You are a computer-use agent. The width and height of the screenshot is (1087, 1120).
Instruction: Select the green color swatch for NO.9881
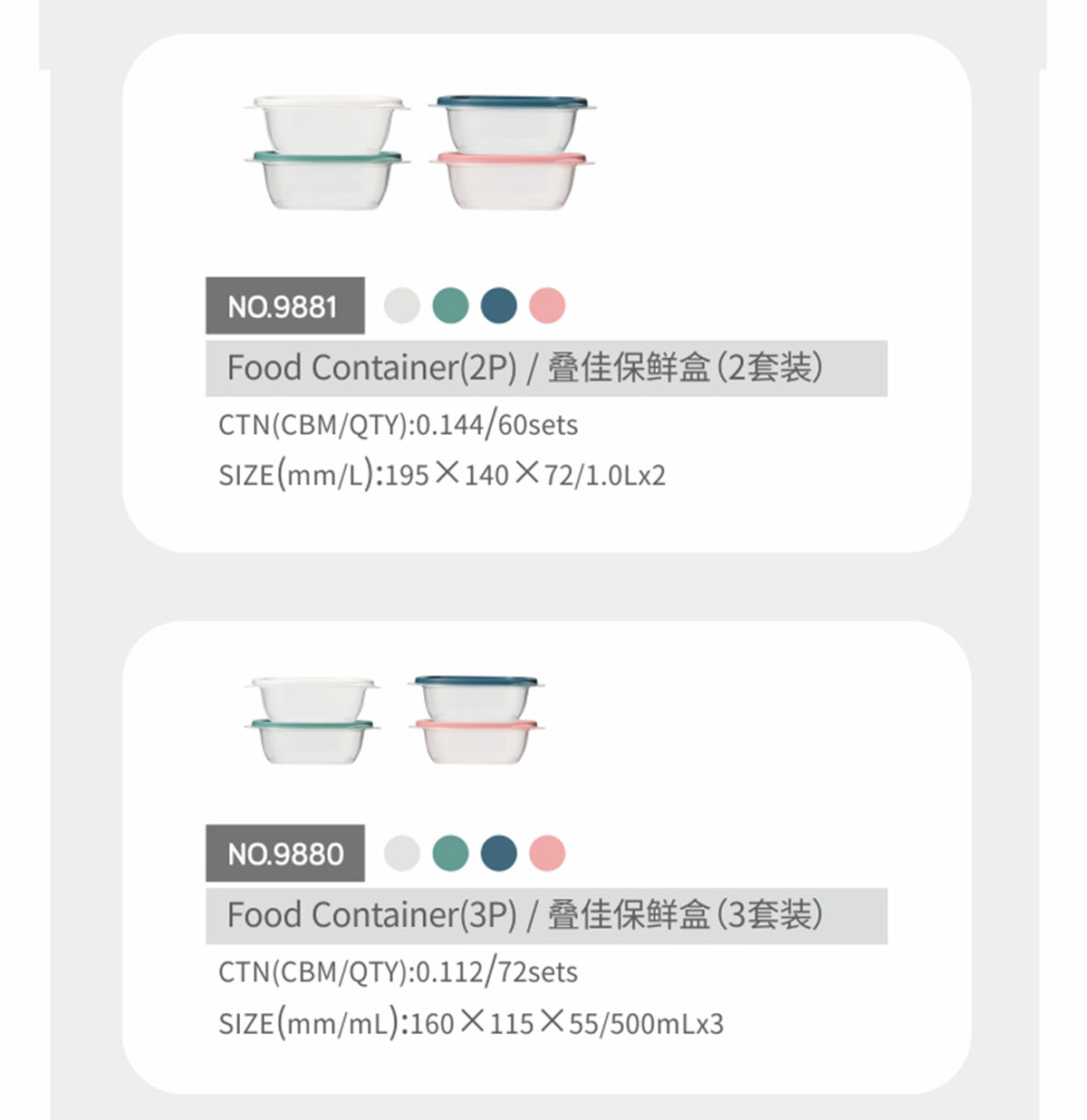(450, 305)
